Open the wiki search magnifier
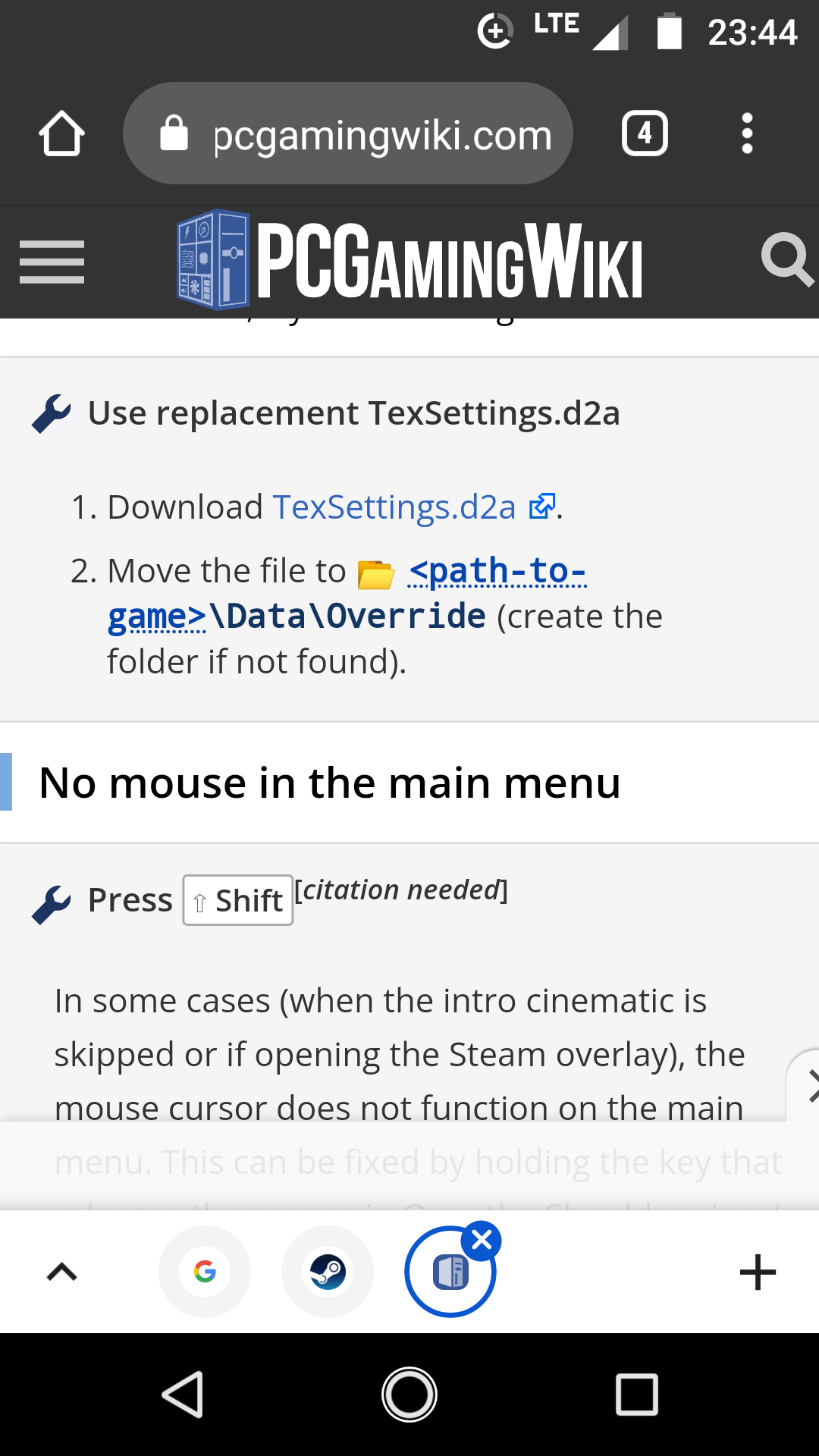 pyautogui.click(x=788, y=260)
